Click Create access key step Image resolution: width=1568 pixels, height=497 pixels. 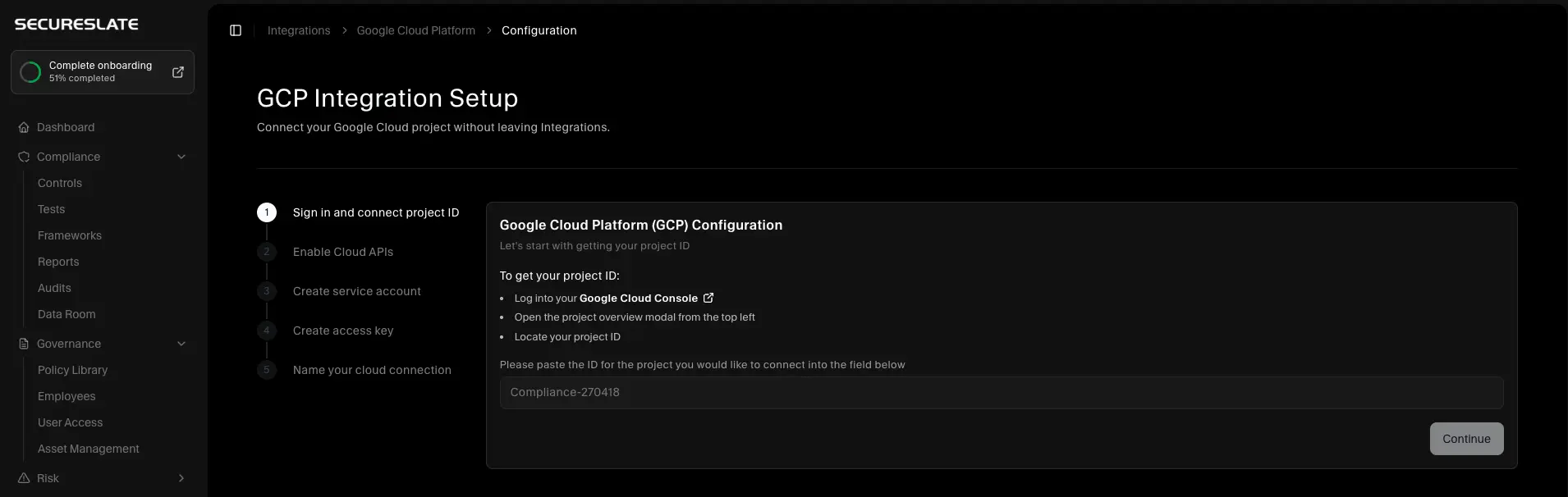click(343, 331)
